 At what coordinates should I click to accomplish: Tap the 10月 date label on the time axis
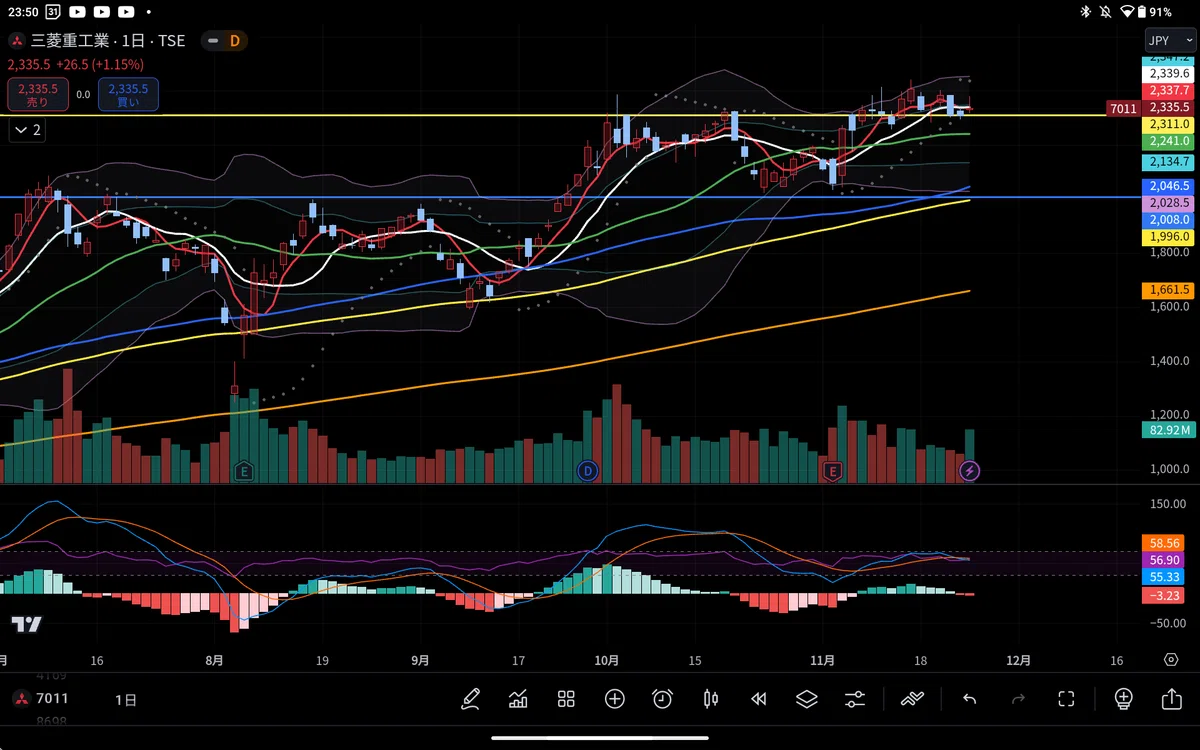pos(606,660)
